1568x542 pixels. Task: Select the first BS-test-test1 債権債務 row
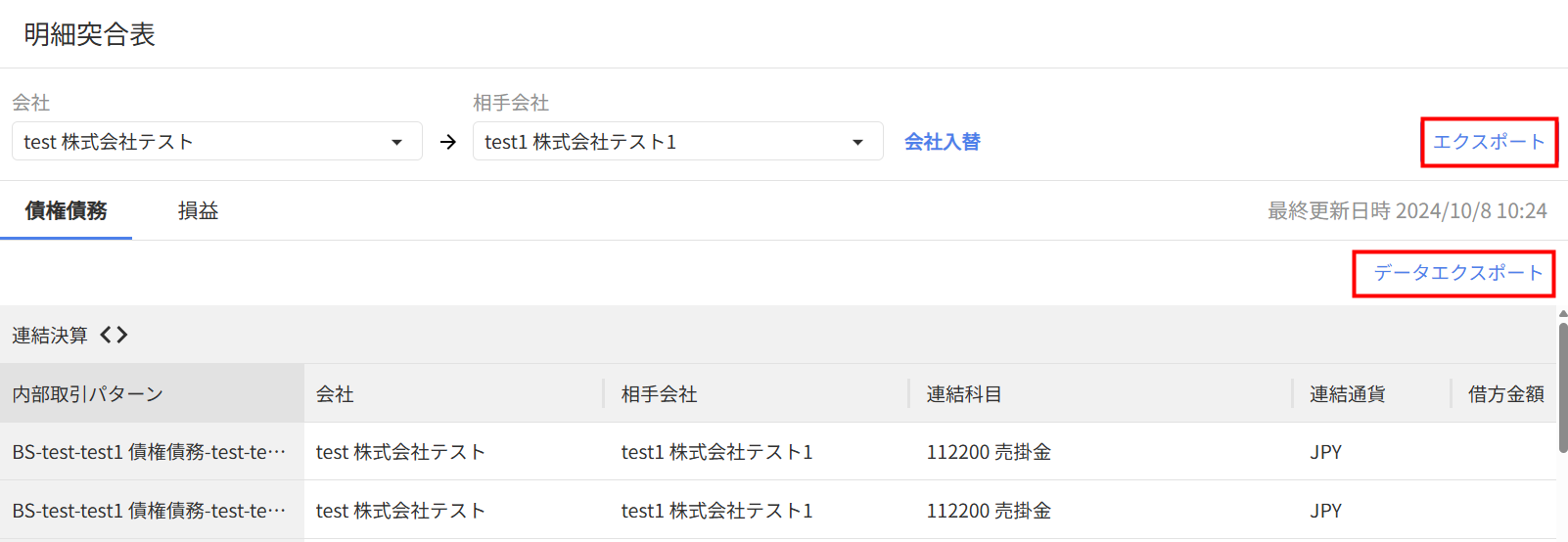[x=149, y=452]
